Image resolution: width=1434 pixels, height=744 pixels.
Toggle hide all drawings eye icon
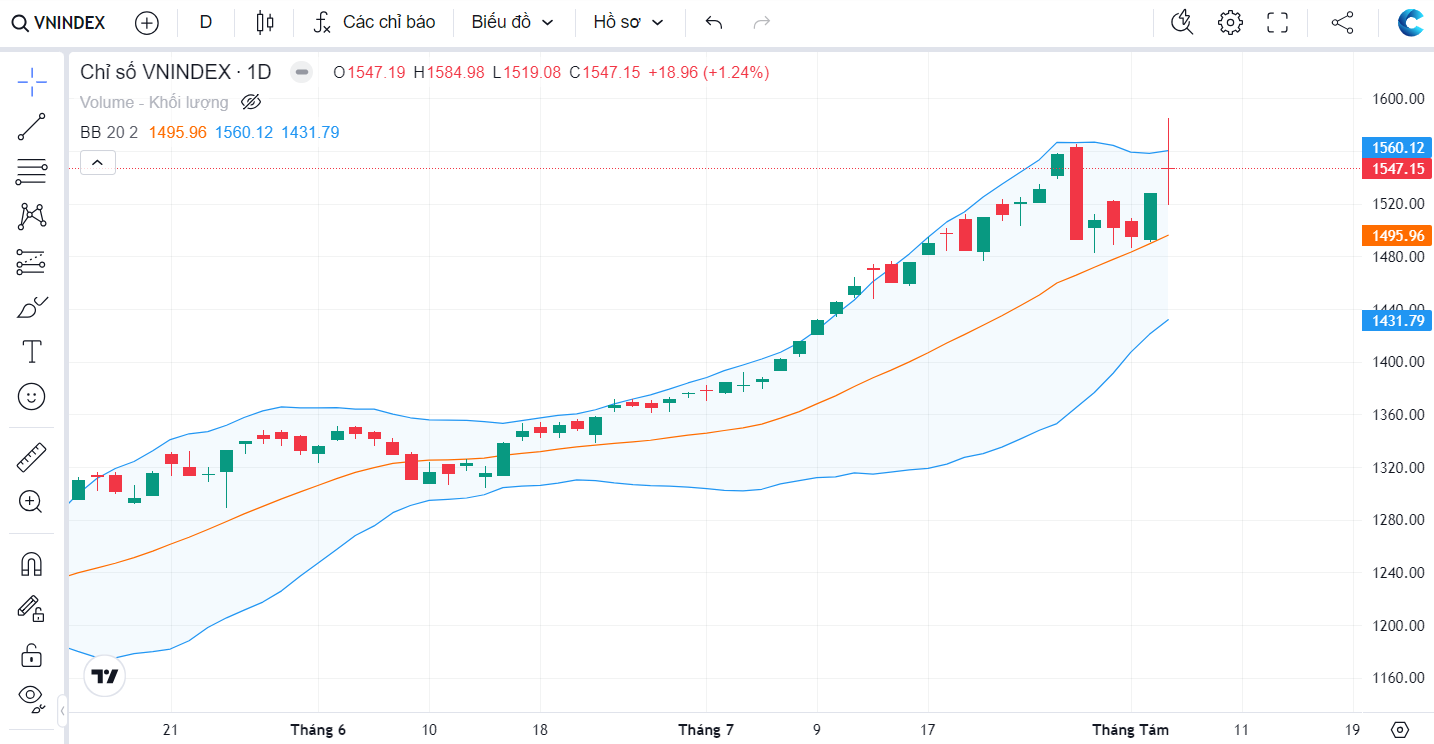32,697
